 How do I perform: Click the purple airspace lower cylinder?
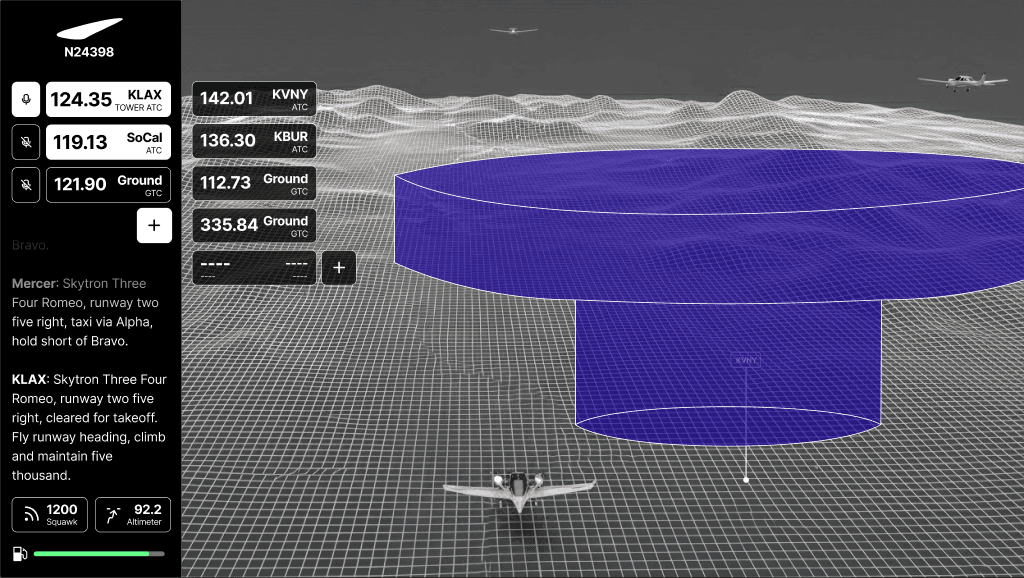[x=728, y=372]
